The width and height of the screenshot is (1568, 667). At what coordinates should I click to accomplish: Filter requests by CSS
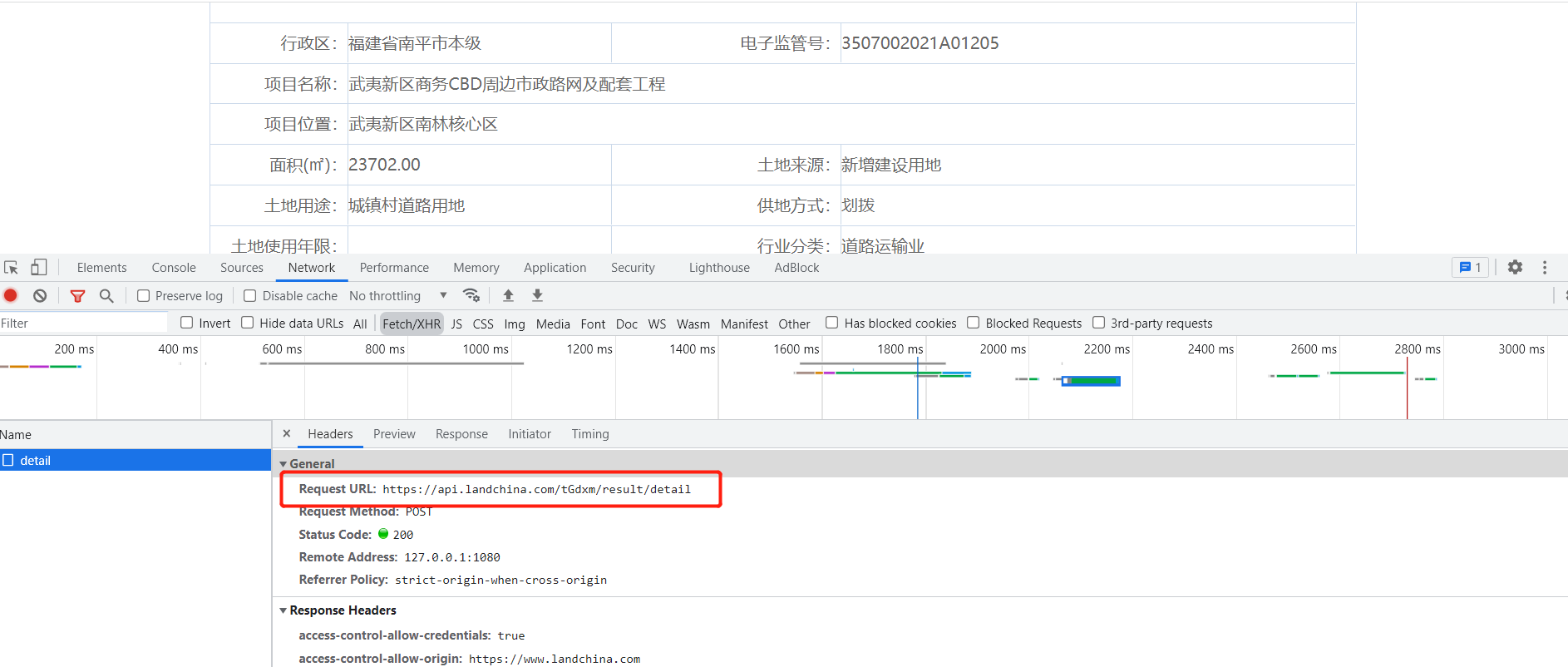pos(483,324)
